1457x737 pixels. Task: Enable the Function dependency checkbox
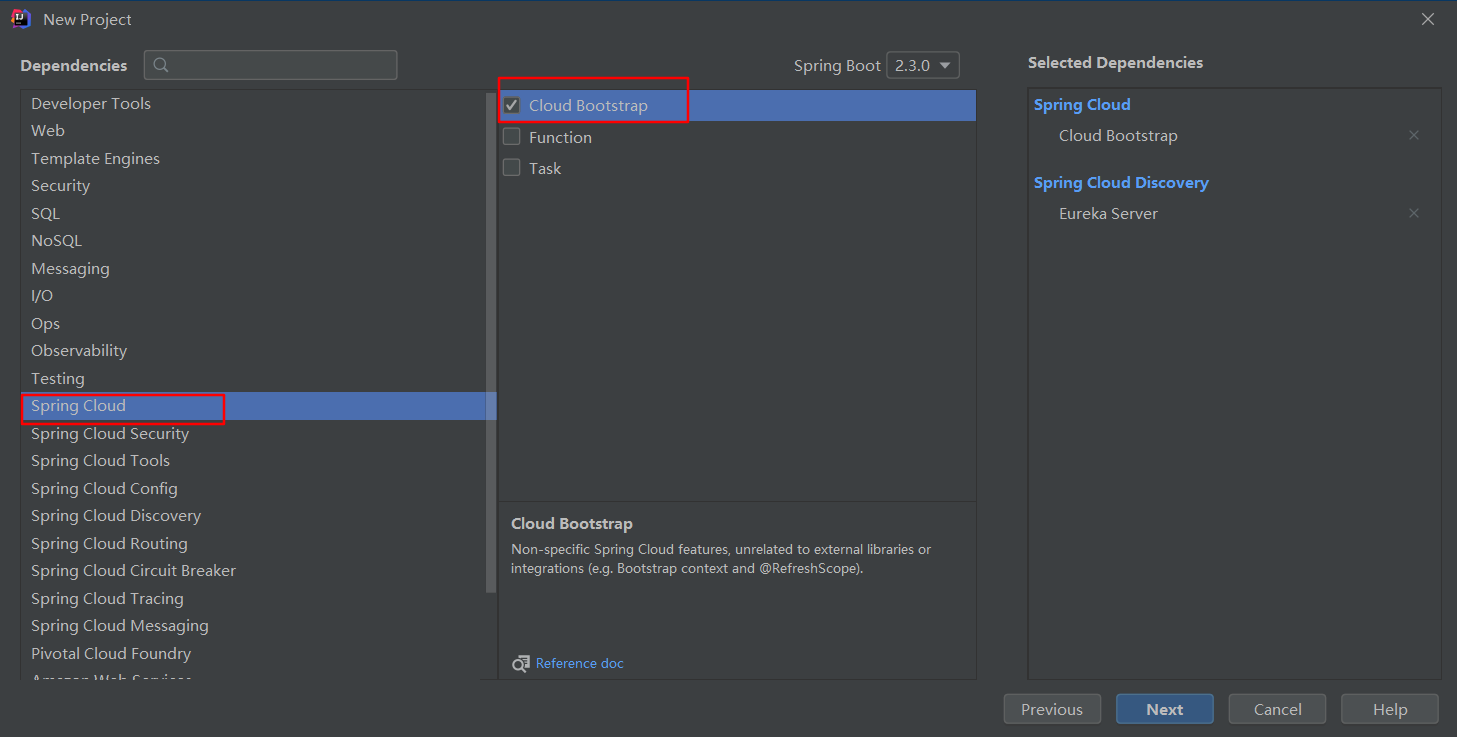pyautogui.click(x=511, y=136)
